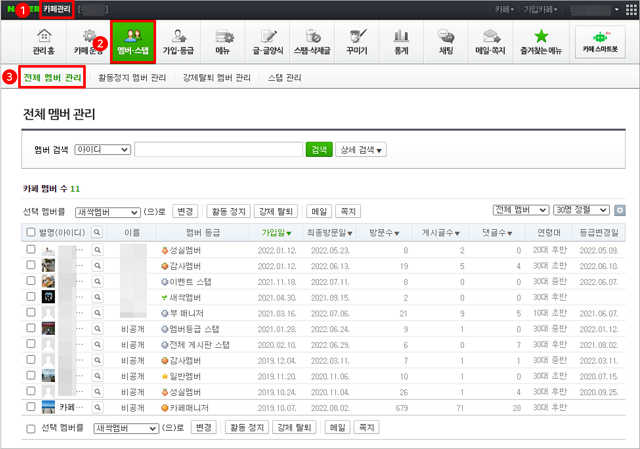Click magnifier icon in 전체 게시판 스탭 row
Screen dimensions: 640x449
[x=97, y=345]
